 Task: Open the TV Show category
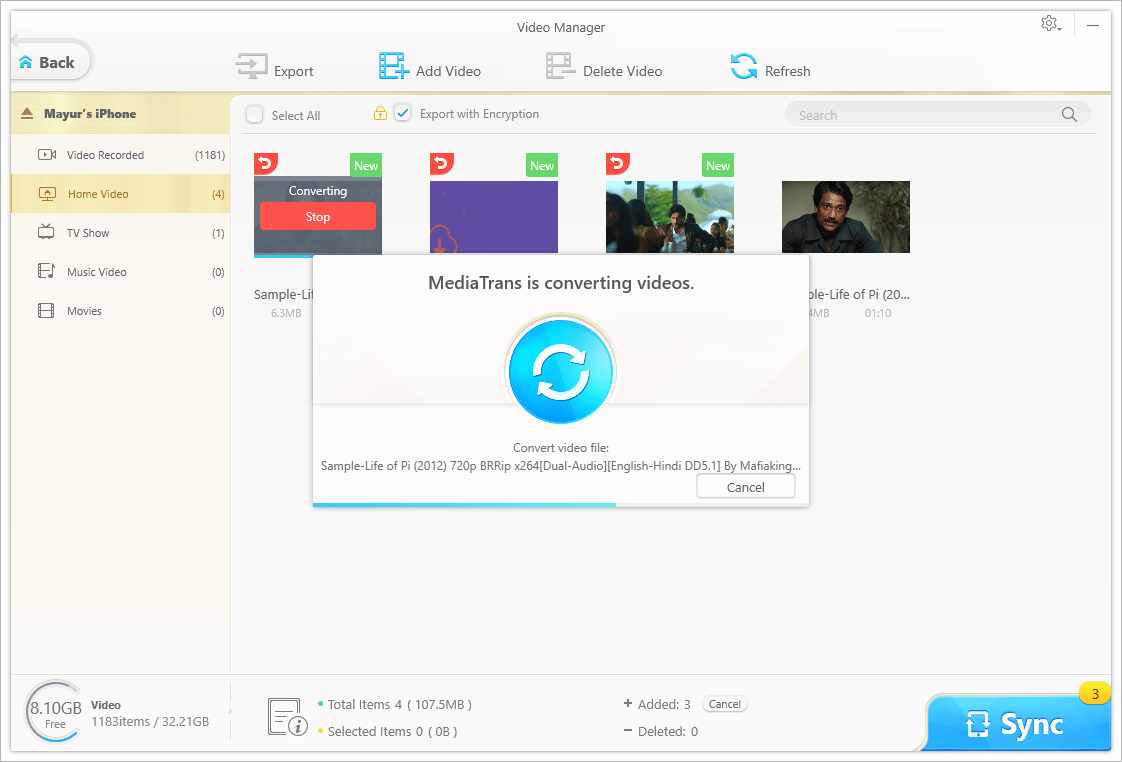pos(120,233)
